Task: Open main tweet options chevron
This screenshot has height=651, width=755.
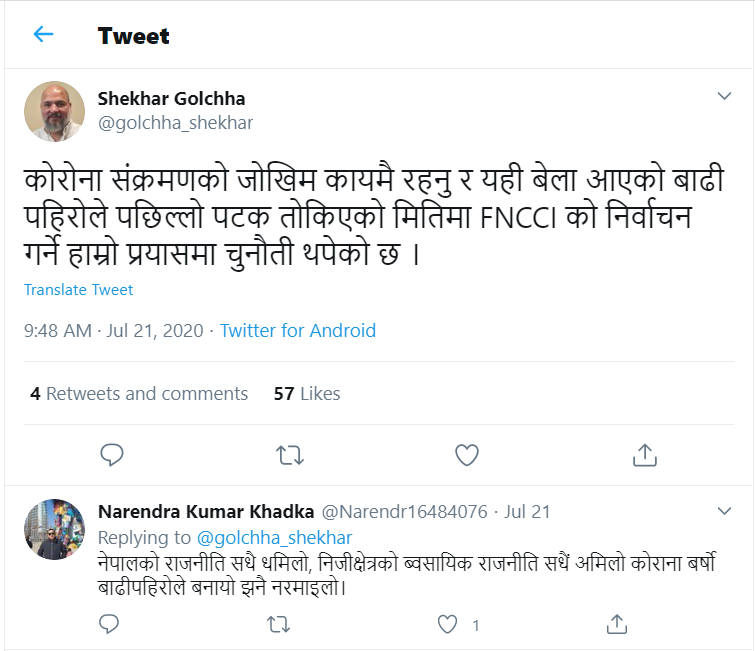Action: [726, 96]
